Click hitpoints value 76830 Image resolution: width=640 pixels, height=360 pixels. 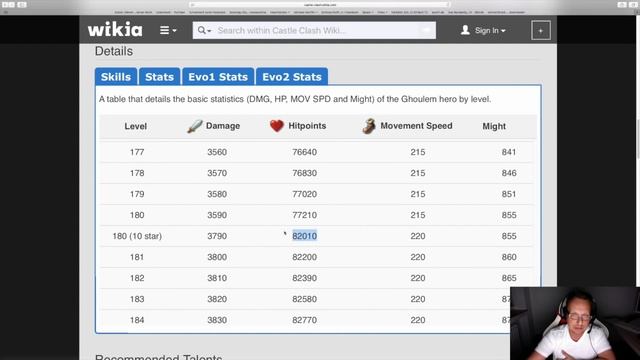pos(304,173)
